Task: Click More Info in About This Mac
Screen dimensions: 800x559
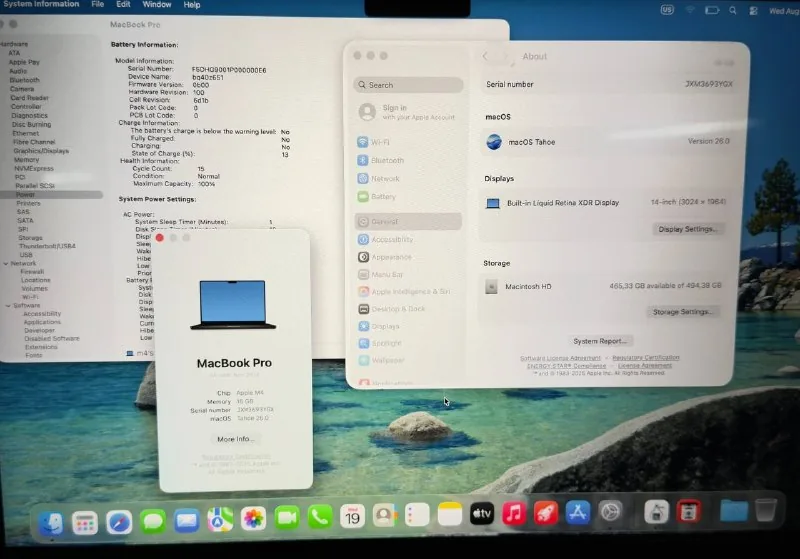Action: [235, 439]
